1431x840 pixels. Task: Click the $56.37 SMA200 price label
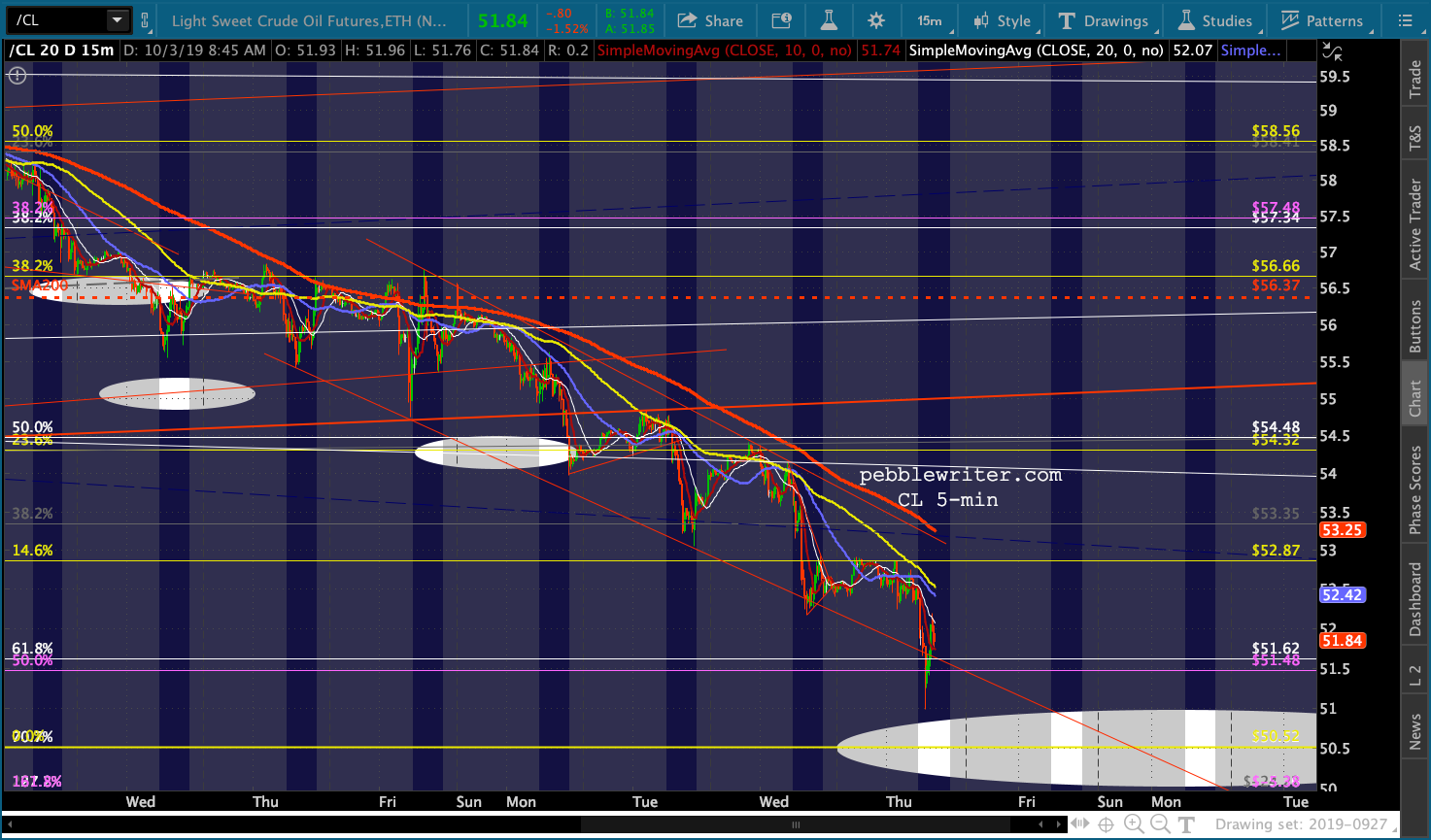(1276, 286)
